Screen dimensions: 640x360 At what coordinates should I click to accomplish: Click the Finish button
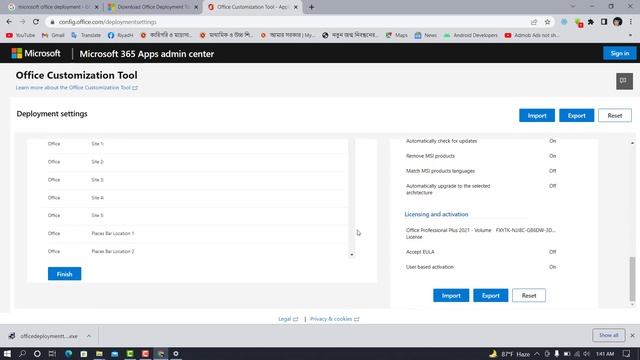[64, 274]
